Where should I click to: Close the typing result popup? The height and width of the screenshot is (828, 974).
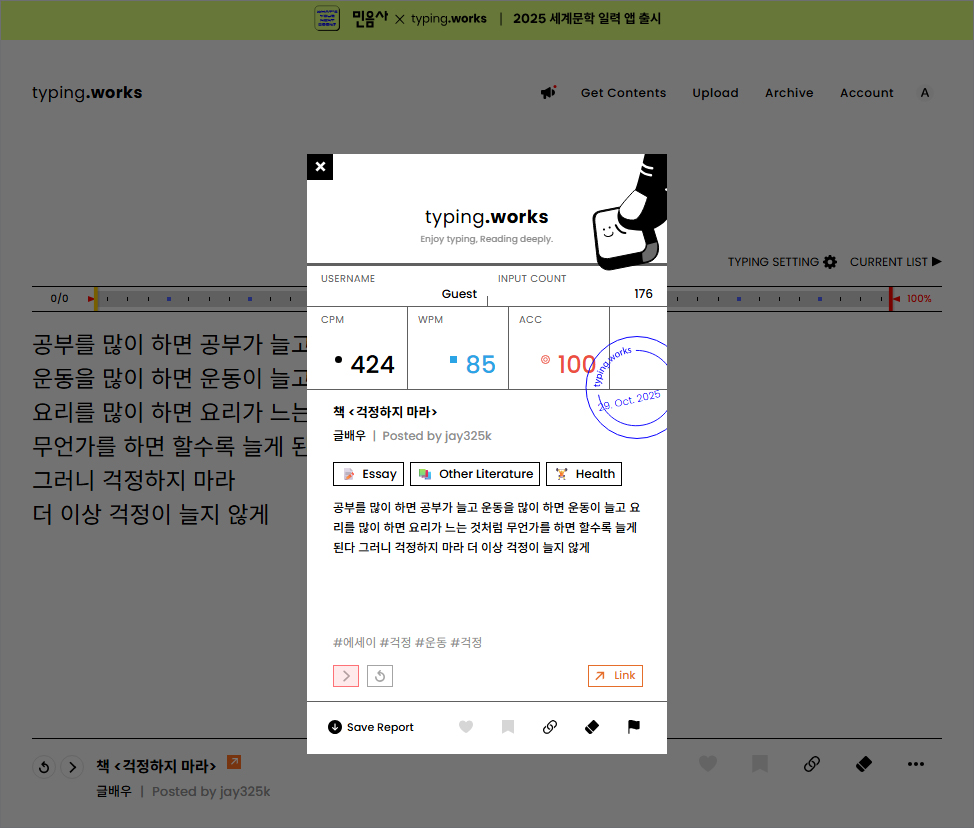pyautogui.click(x=320, y=167)
